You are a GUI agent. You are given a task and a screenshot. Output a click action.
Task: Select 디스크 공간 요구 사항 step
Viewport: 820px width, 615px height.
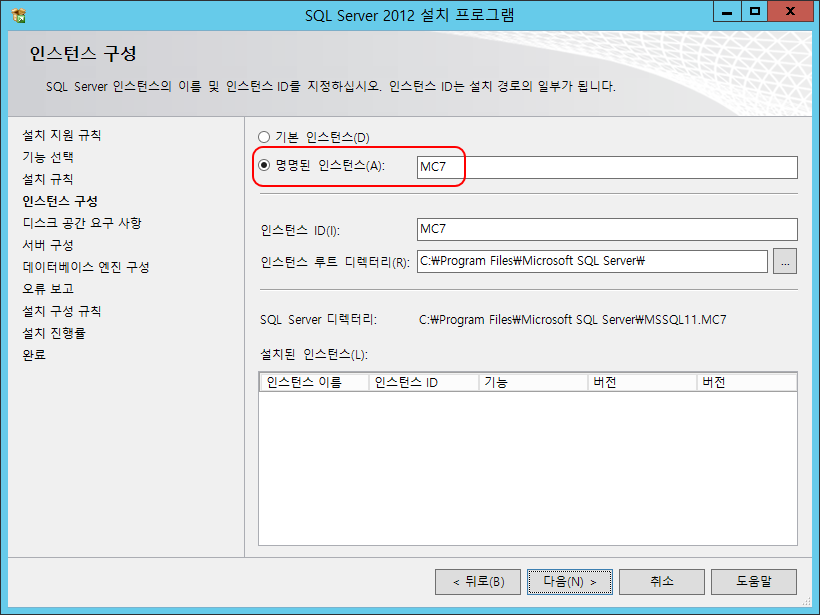[82, 223]
